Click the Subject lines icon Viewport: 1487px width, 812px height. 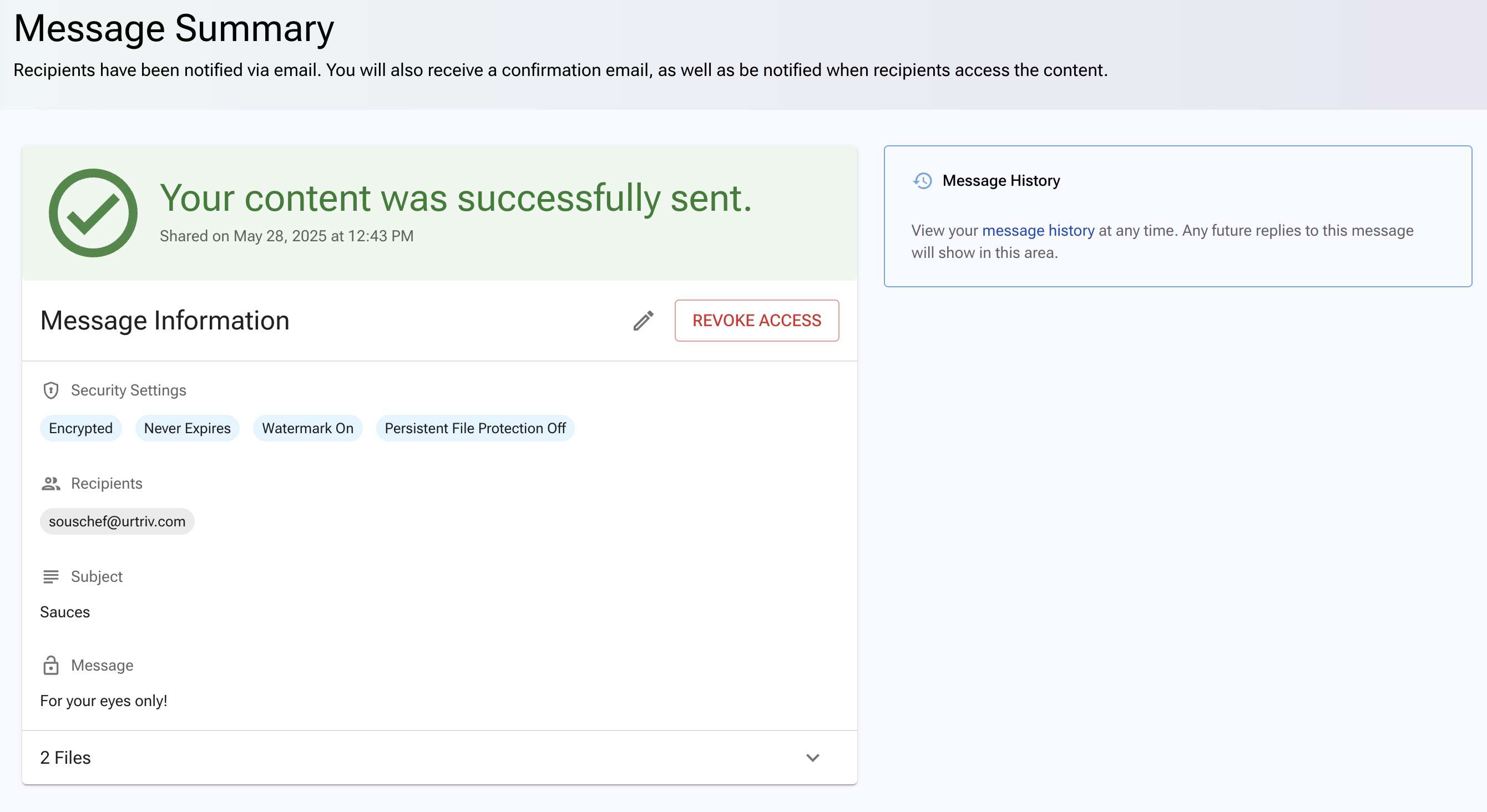(x=51, y=576)
